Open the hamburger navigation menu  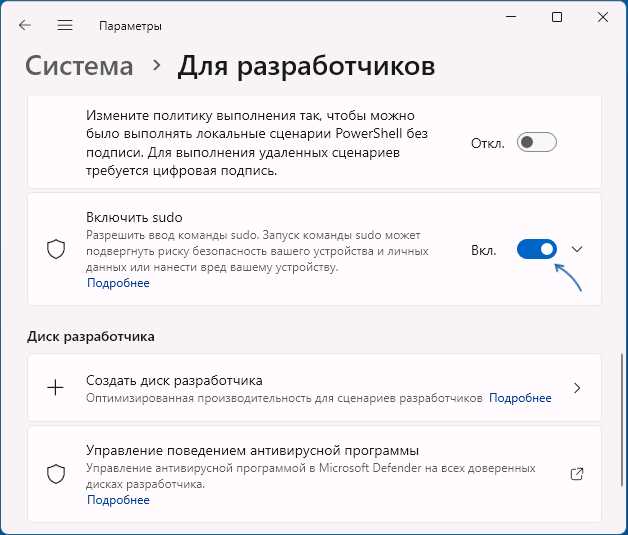pyautogui.click(x=64, y=25)
